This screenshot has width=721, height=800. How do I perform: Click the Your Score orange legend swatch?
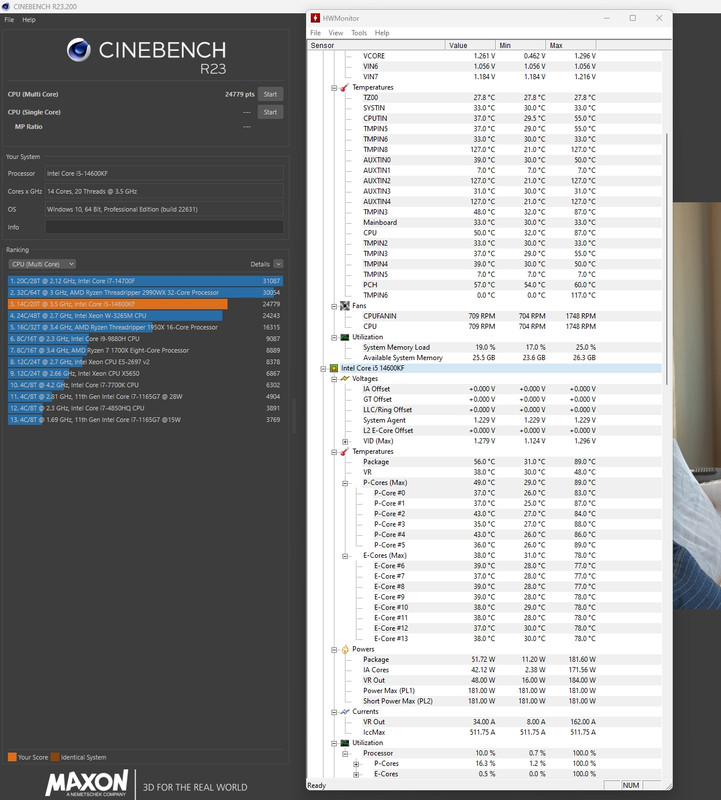[12, 757]
